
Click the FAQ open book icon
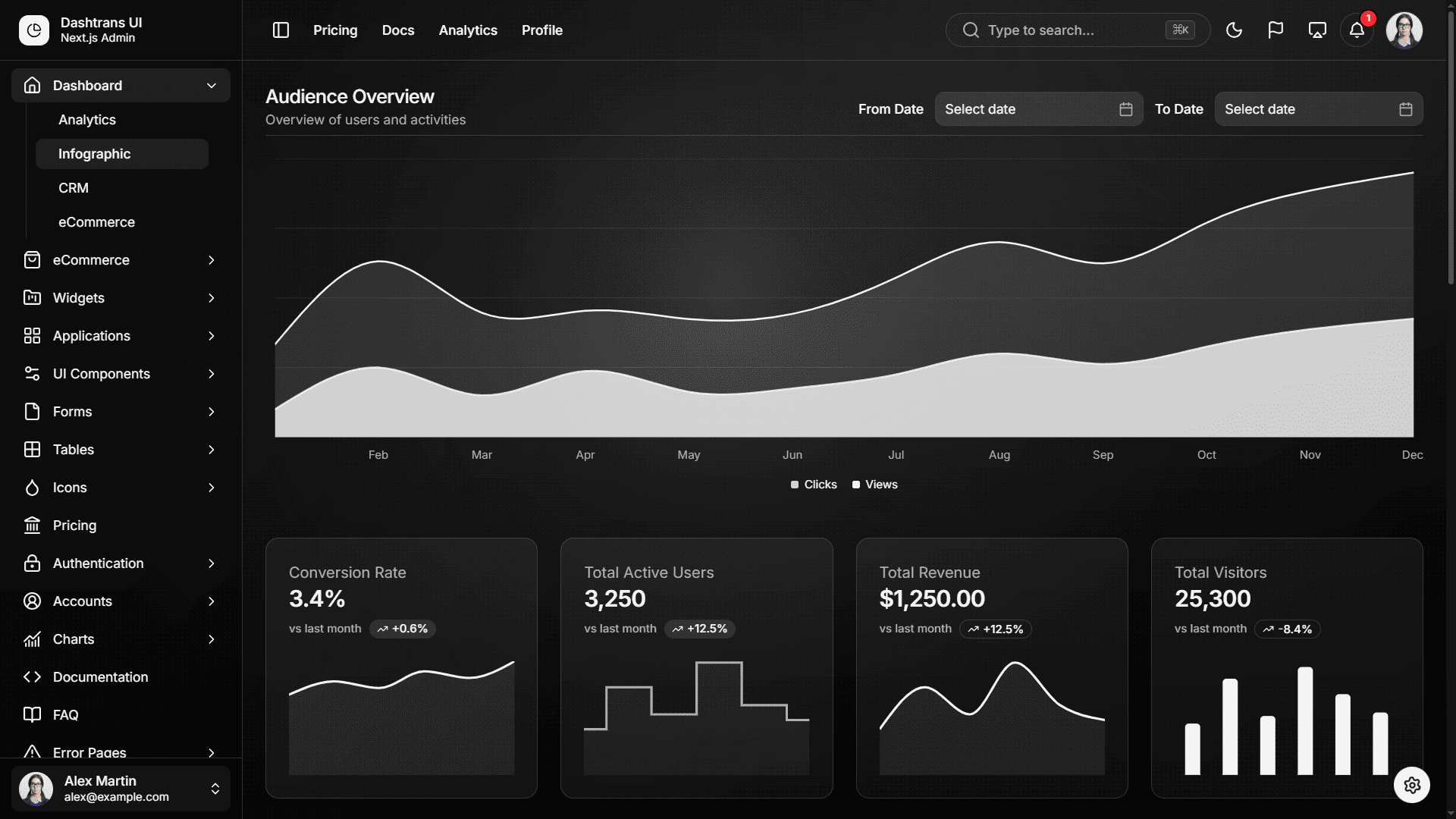pyautogui.click(x=32, y=715)
